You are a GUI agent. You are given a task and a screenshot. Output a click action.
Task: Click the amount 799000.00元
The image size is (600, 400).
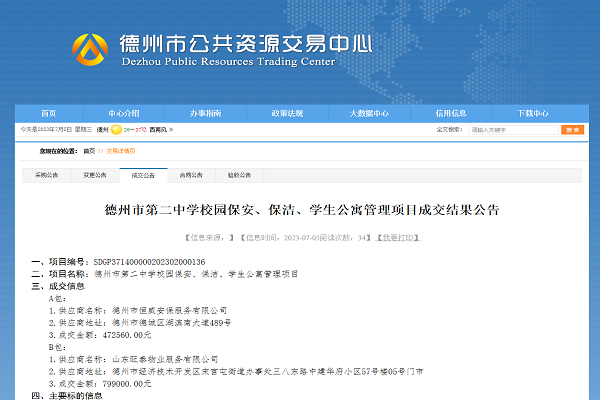click(127, 384)
